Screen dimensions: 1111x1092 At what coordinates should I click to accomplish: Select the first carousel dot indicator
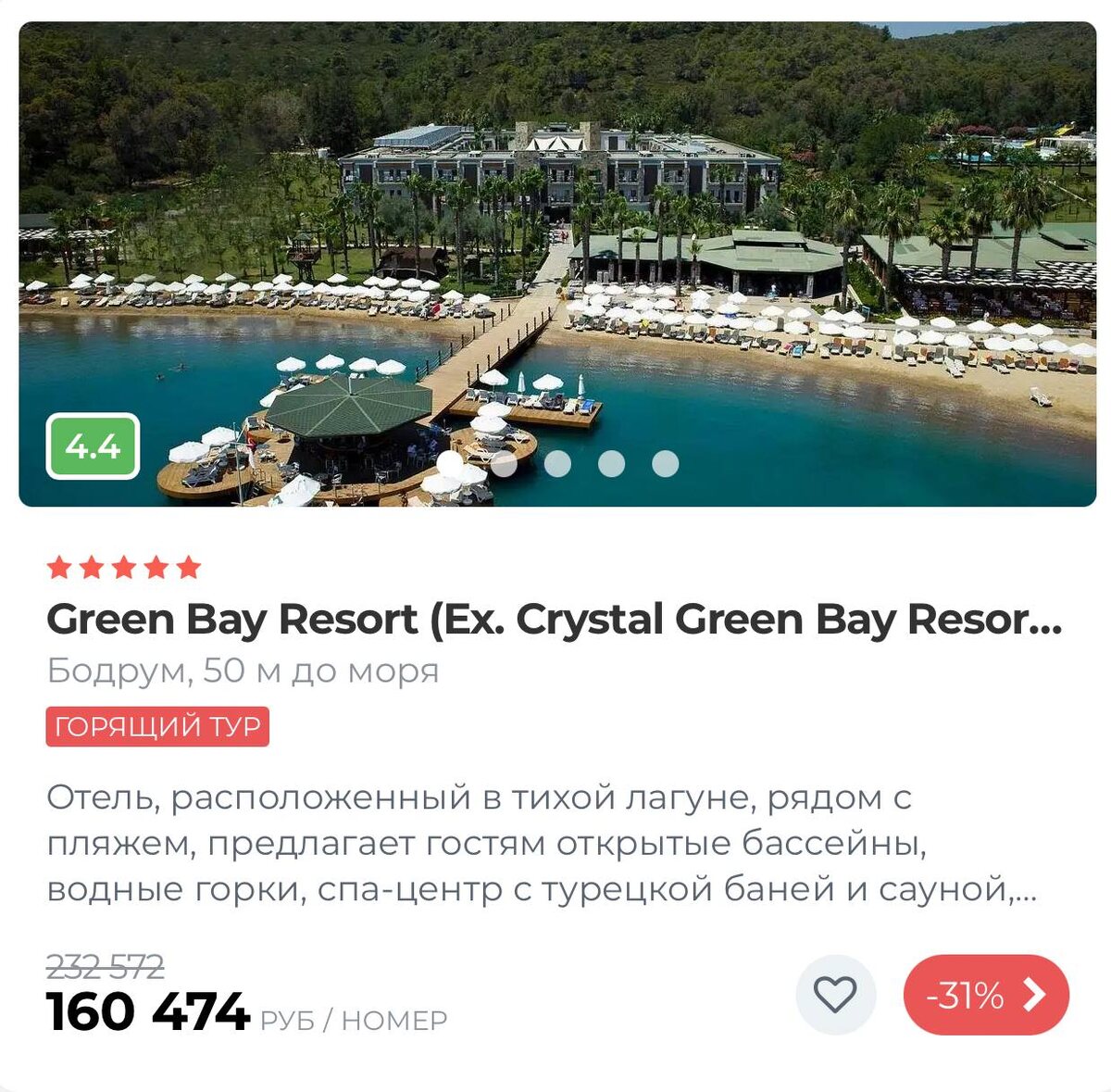[450, 463]
